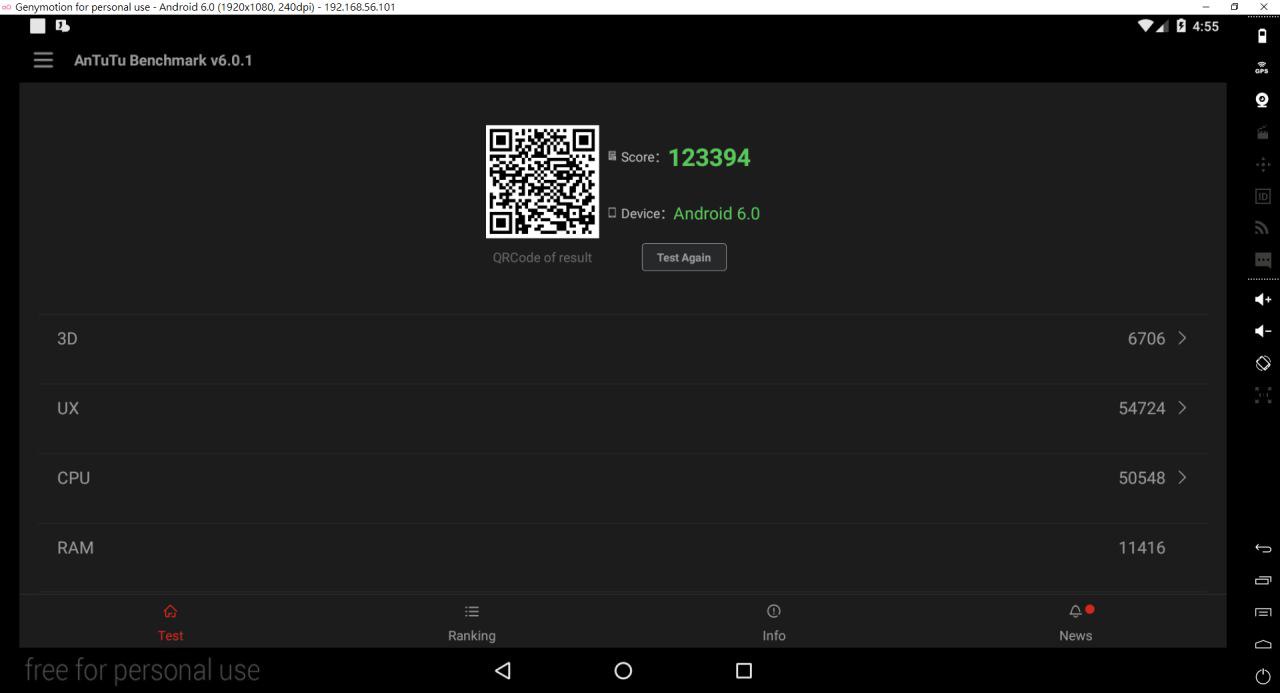Click the AnTuTu Benchmark v6.0.1 title

click(163, 60)
